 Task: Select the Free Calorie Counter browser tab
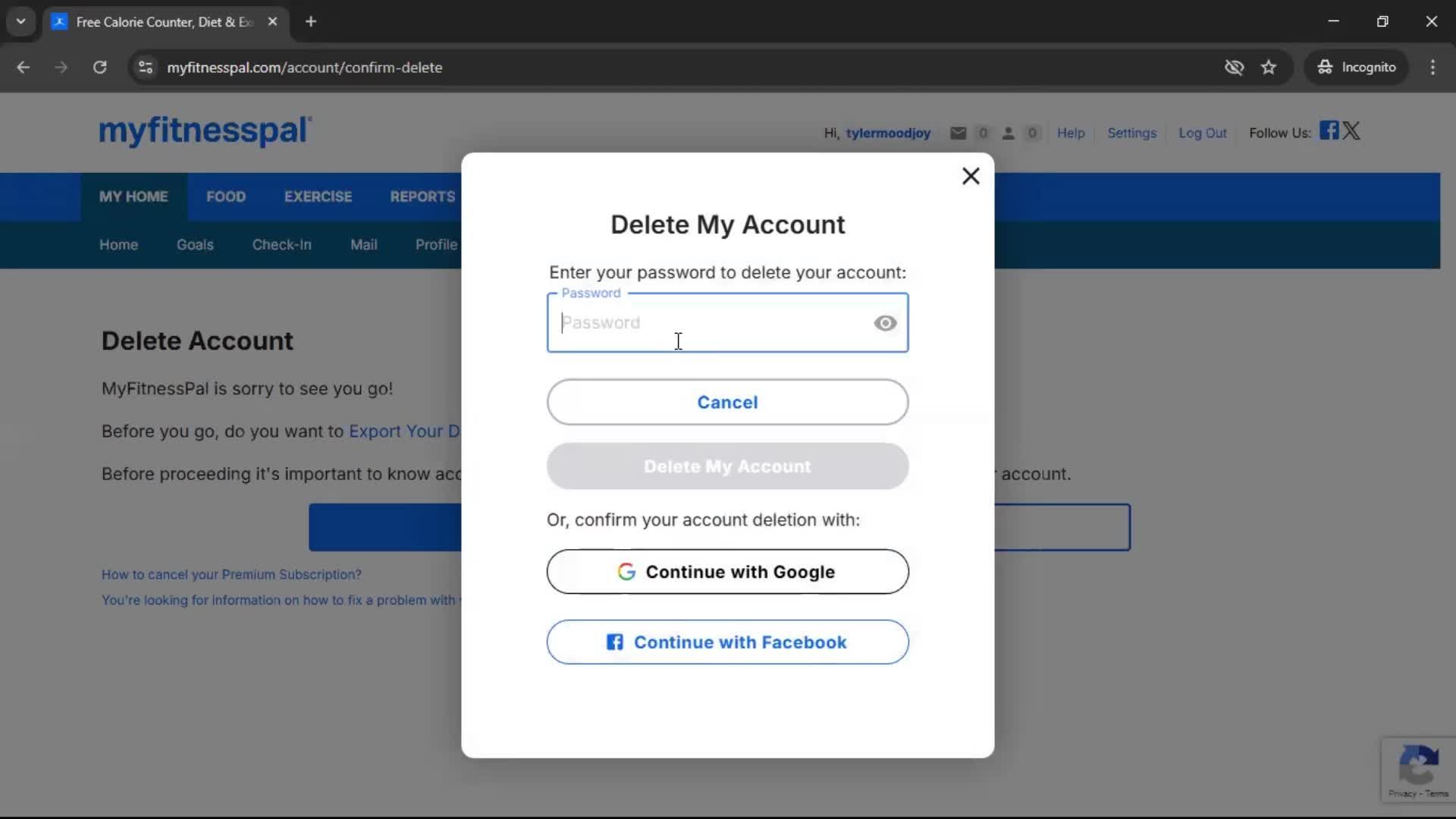tap(165, 22)
